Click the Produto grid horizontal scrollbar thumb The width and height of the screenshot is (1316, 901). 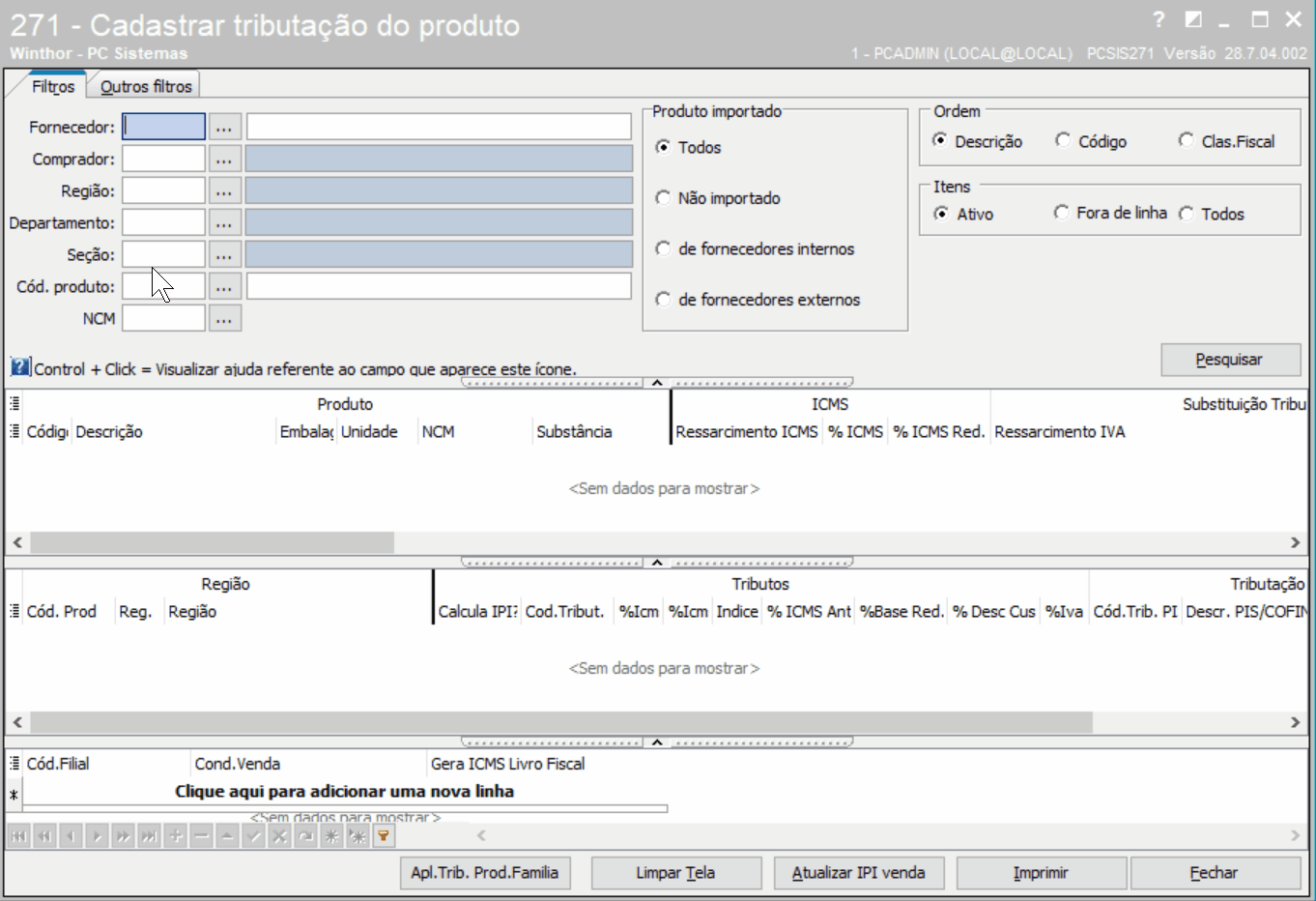212,542
